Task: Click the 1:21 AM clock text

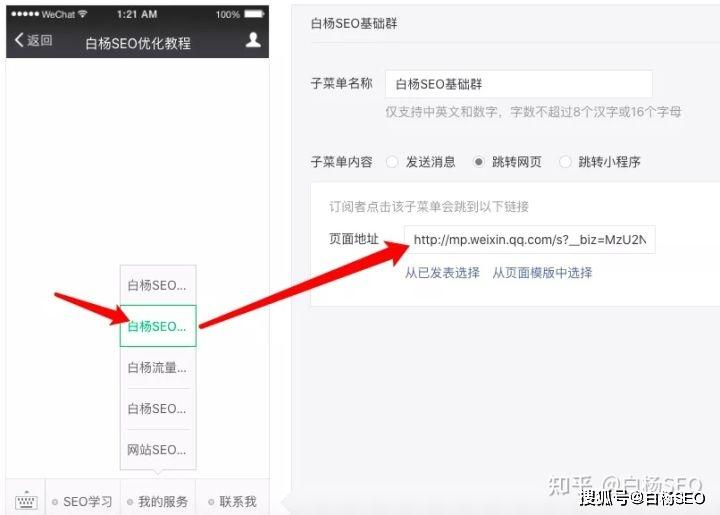Action: coord(137,14)
